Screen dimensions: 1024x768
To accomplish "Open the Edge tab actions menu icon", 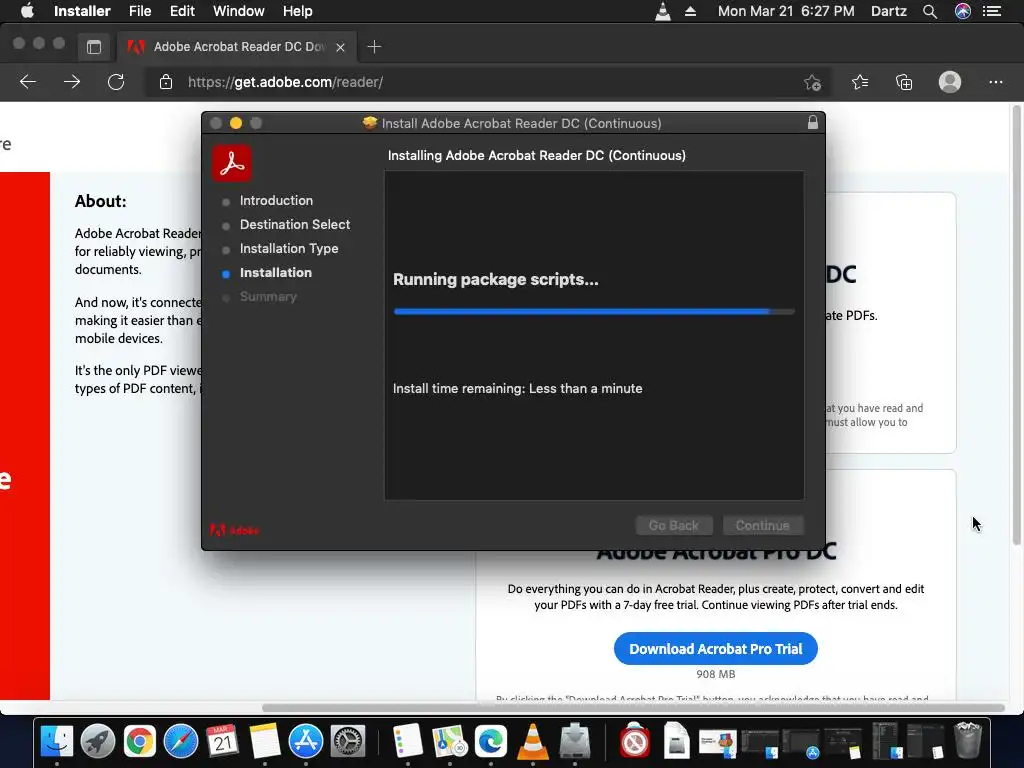I will [94, 46].
